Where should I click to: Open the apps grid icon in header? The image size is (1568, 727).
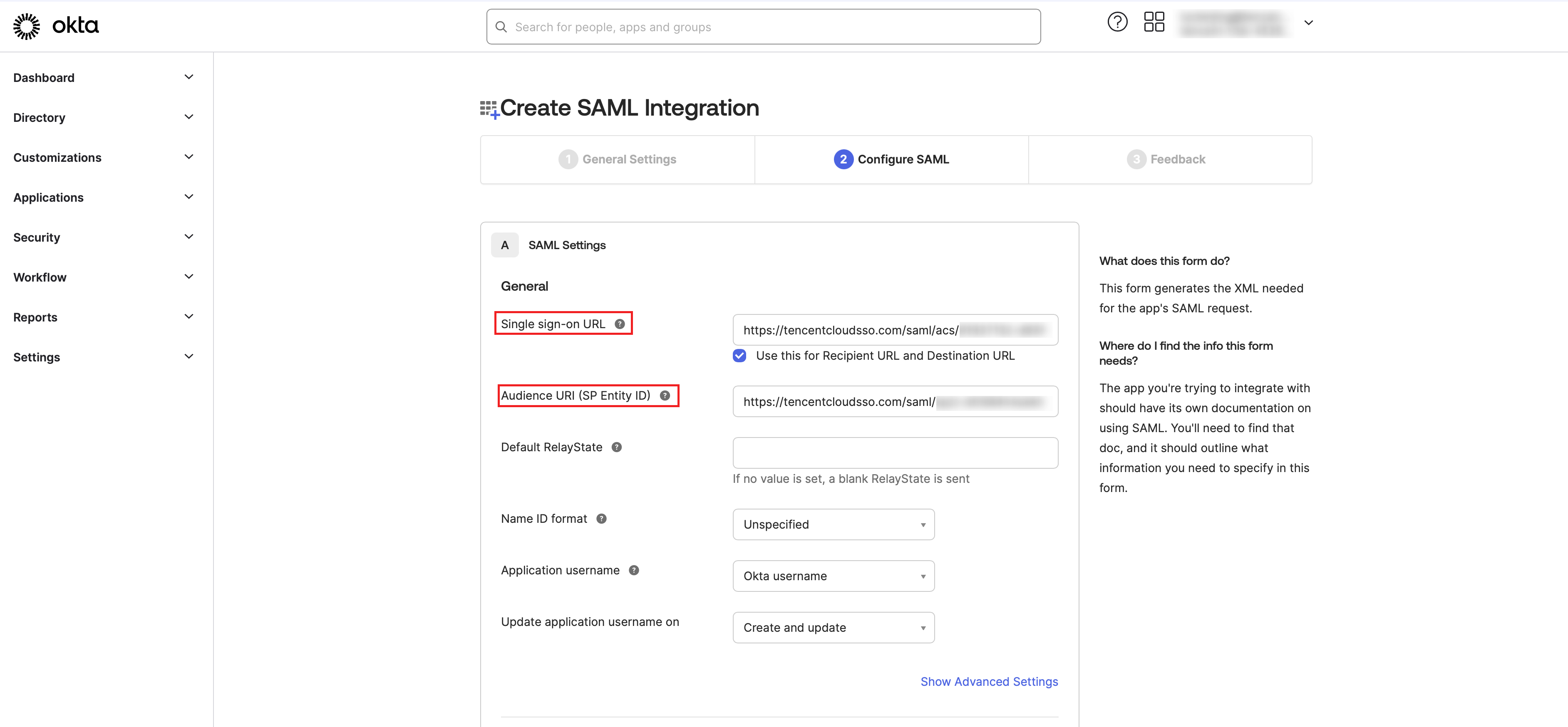tap(1154, 22)
